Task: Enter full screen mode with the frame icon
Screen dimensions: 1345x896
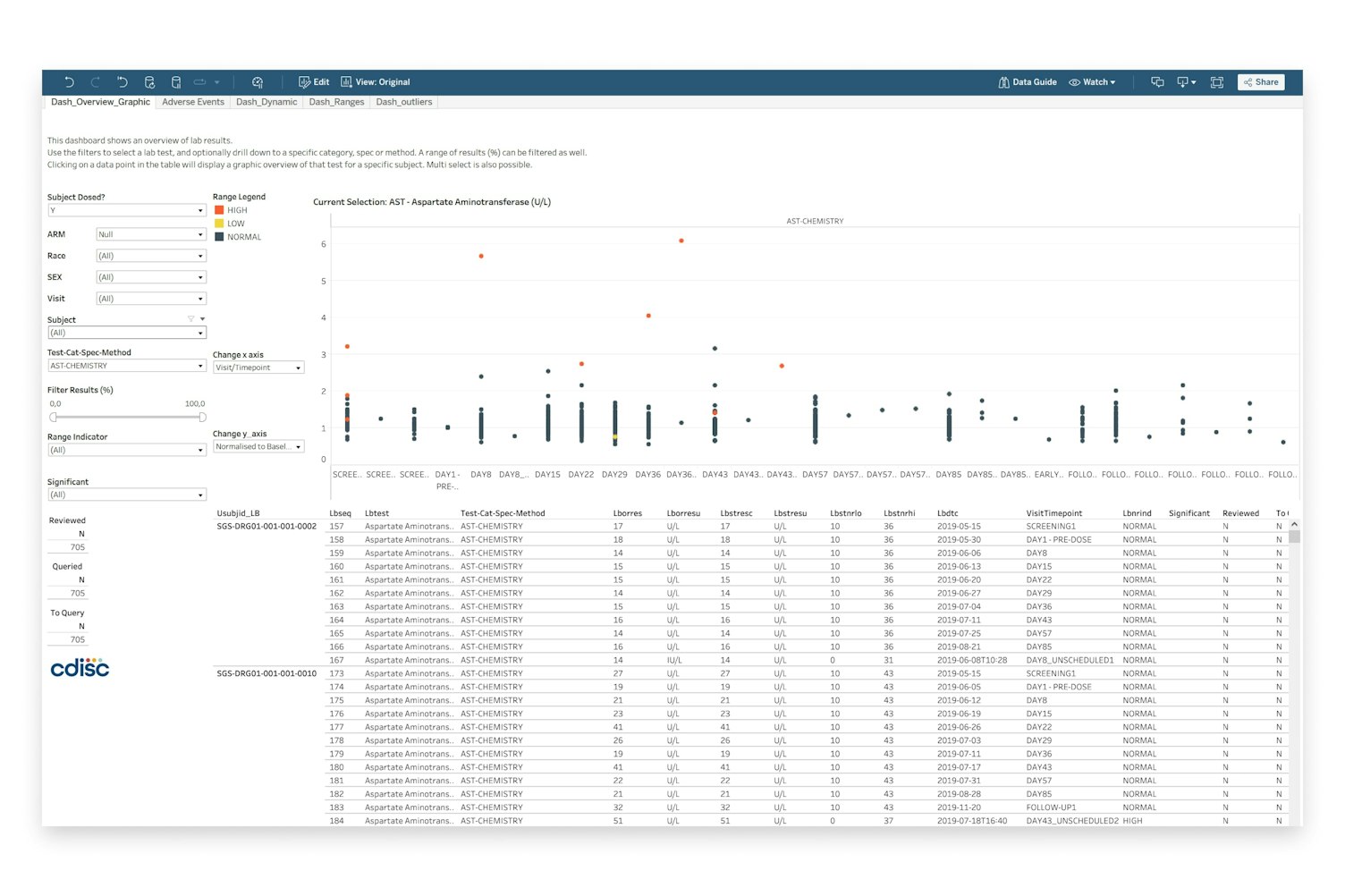Action: pyautogui.click(x=1216, y=82)
